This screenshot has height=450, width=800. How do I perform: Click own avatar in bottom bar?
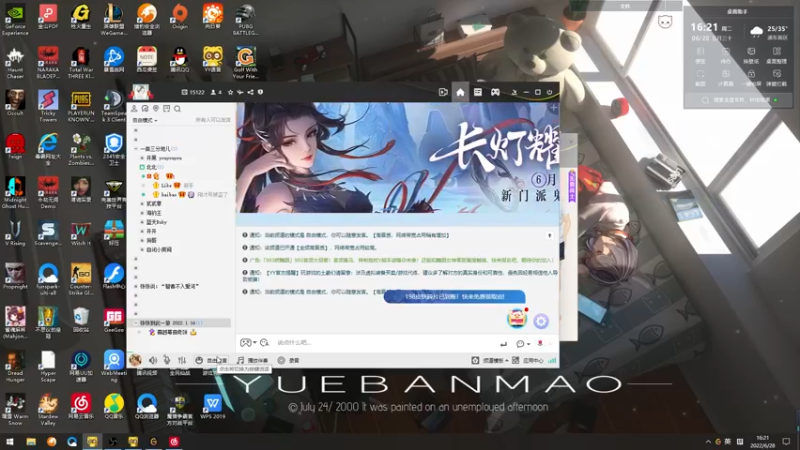coord(135,360)
